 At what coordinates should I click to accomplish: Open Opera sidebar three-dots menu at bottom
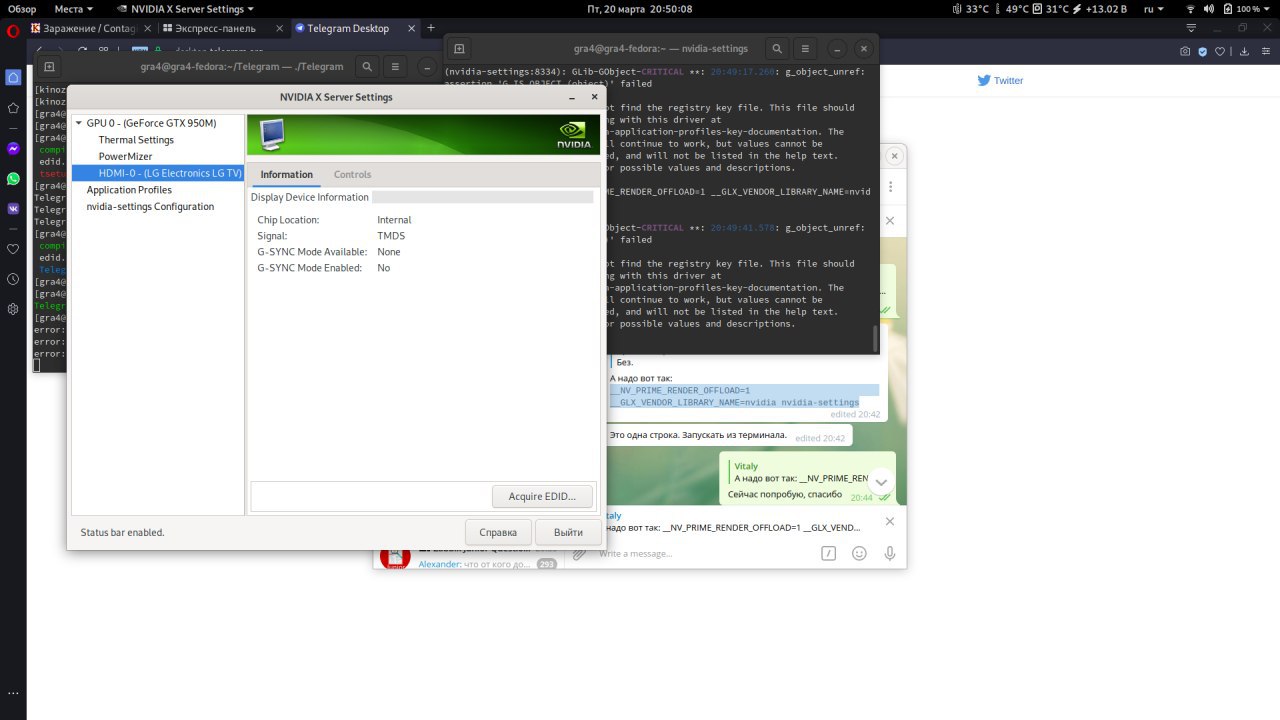(x=13, y=692)
